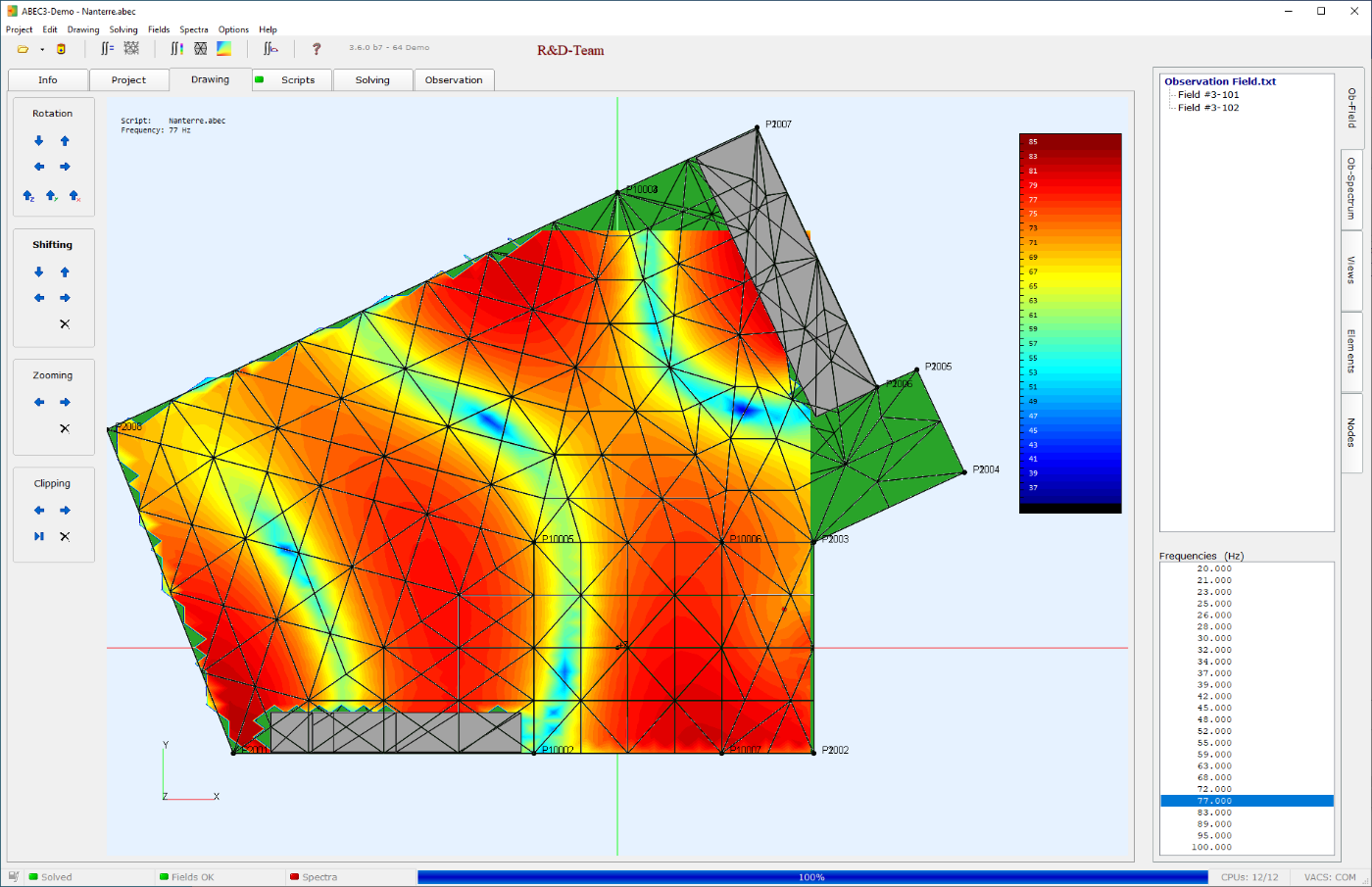Rotate view about the Z axis
The height and width of the screenshot is (887, 1372).
28,196
